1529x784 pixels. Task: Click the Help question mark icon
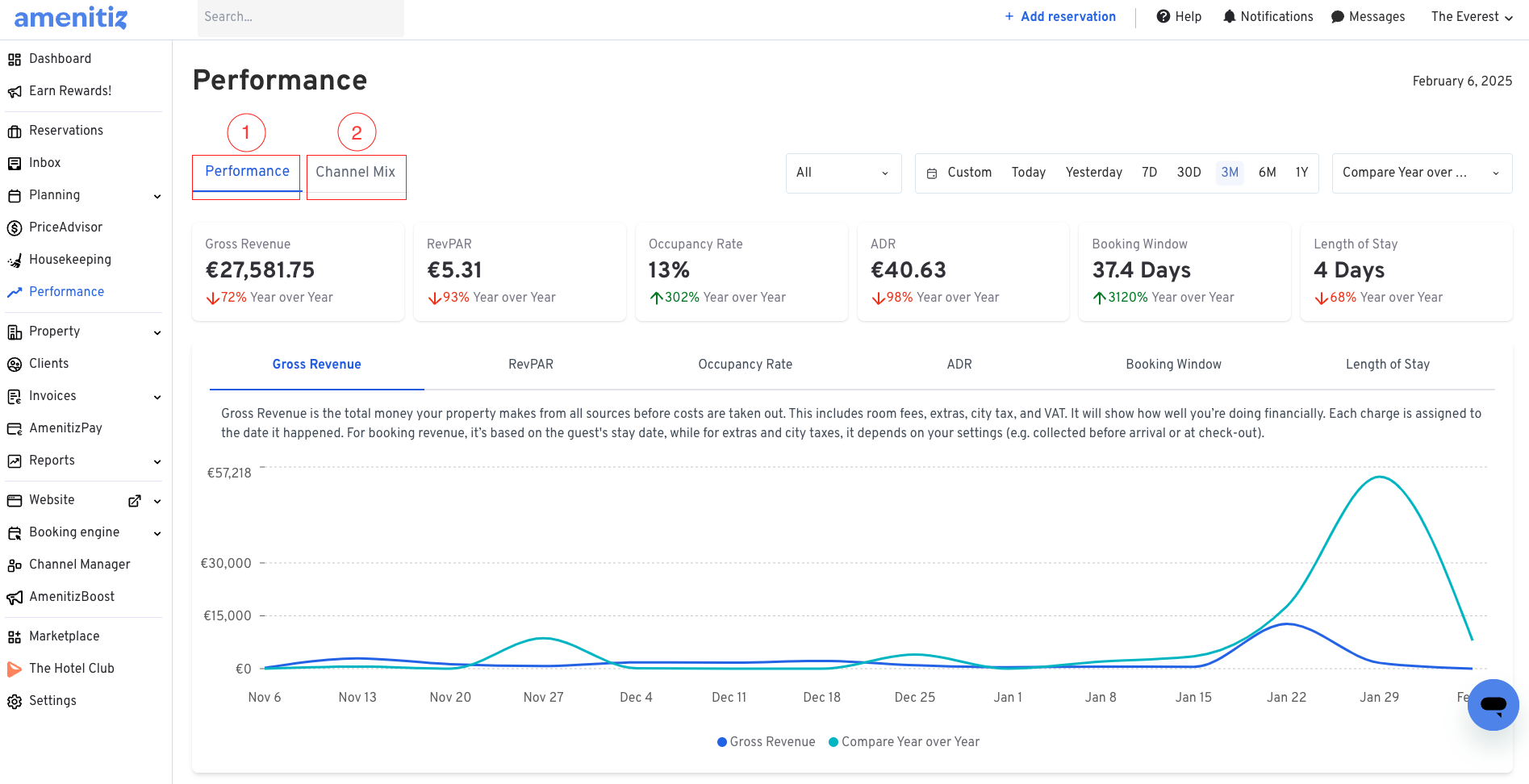(x=1163, y=16)
